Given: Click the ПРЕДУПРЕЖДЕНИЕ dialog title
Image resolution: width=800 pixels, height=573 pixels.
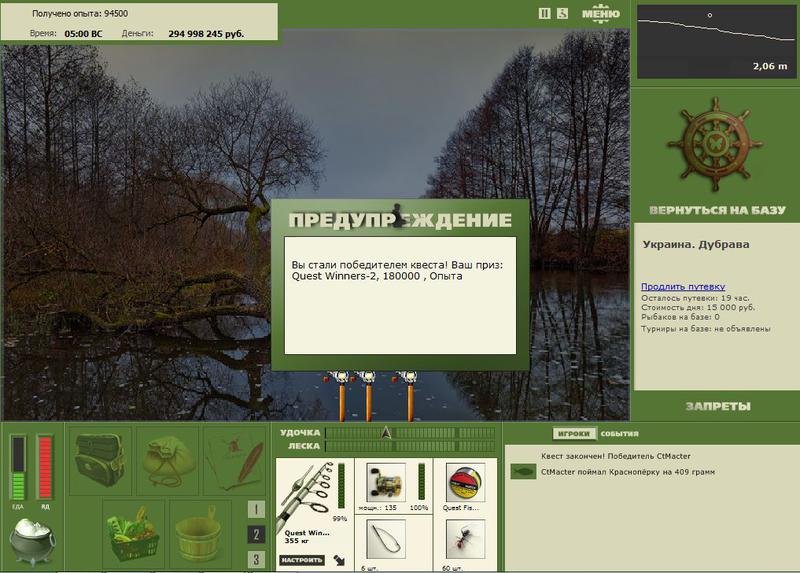Looking at the screenshot, I should coord(400,220).
